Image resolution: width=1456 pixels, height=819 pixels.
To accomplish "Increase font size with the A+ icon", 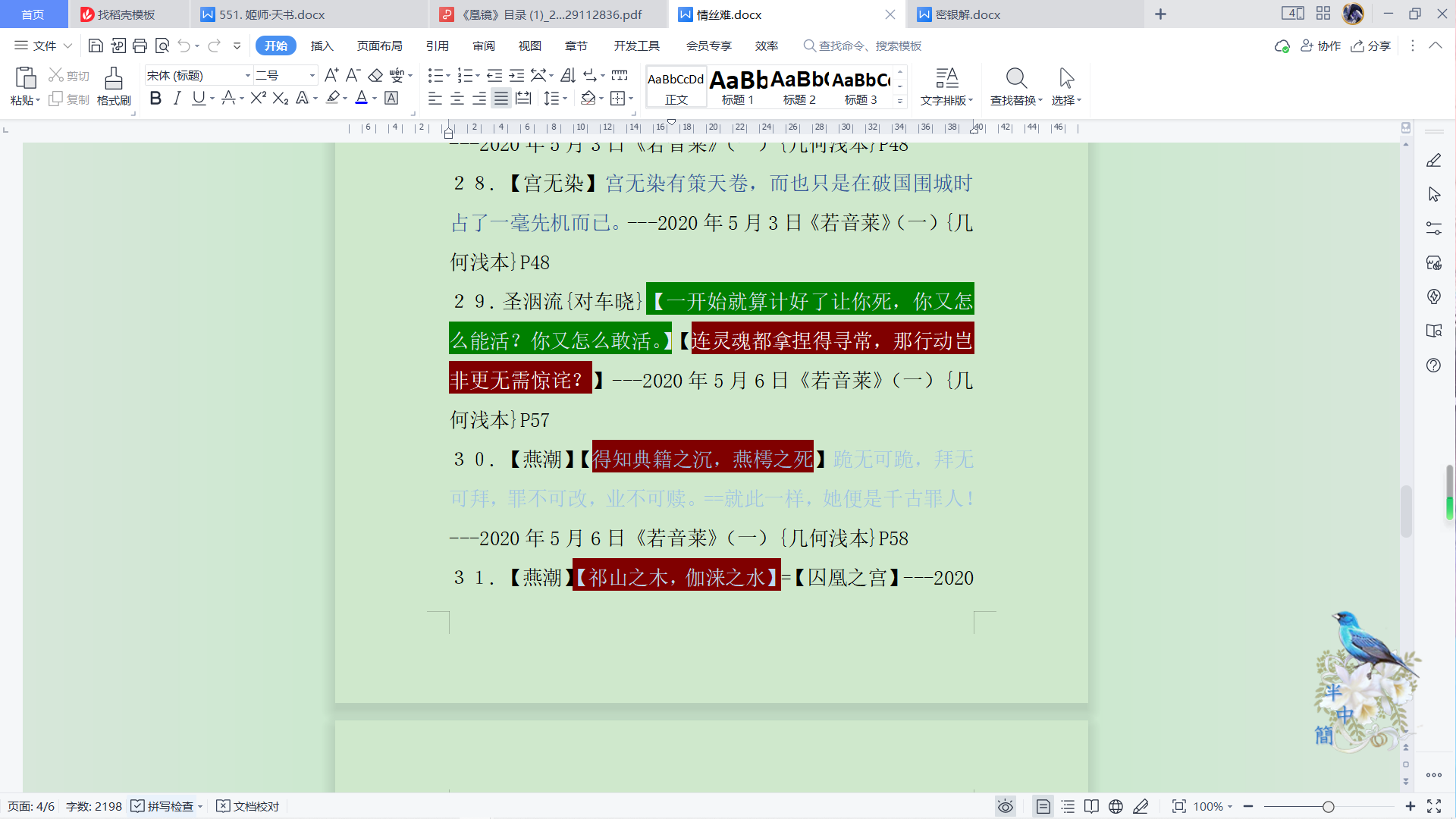I will click(x=331, y=75).
